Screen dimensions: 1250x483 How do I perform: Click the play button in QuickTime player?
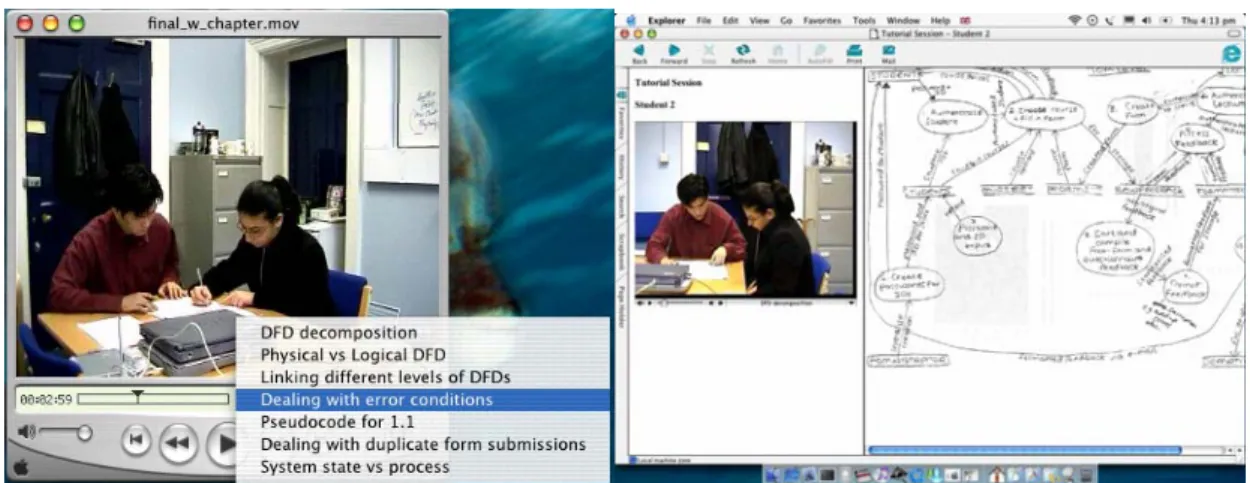221,445
